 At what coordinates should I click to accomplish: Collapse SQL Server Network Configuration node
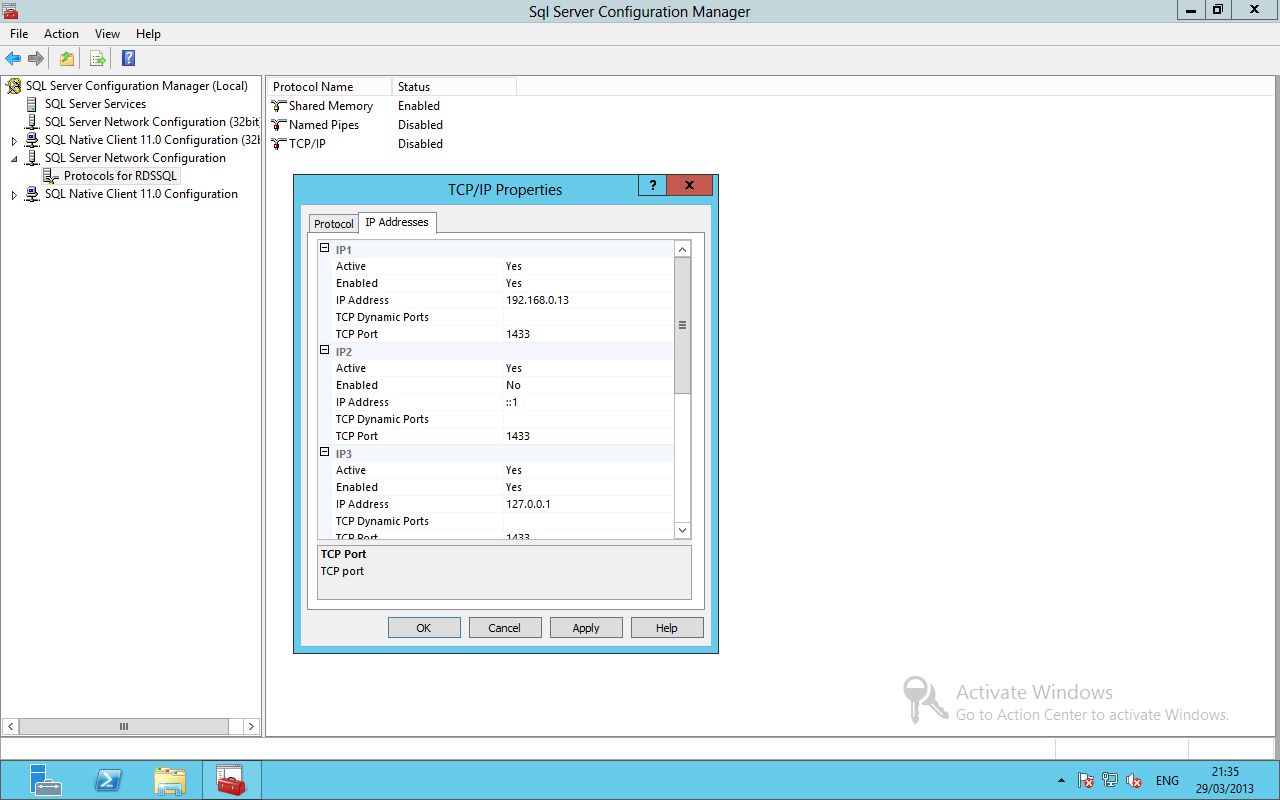pos(14,159)
